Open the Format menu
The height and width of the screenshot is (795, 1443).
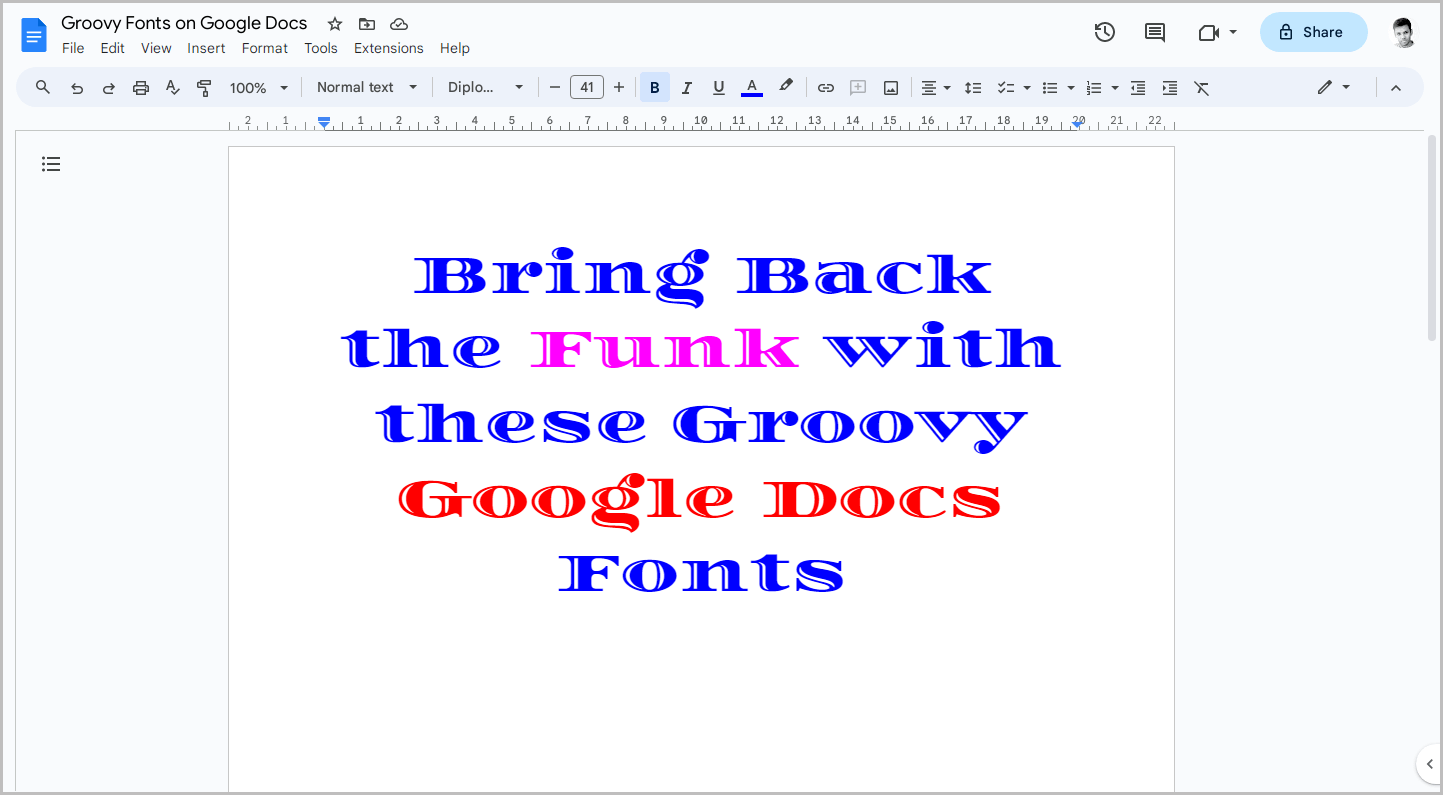(x=264, y=47)
